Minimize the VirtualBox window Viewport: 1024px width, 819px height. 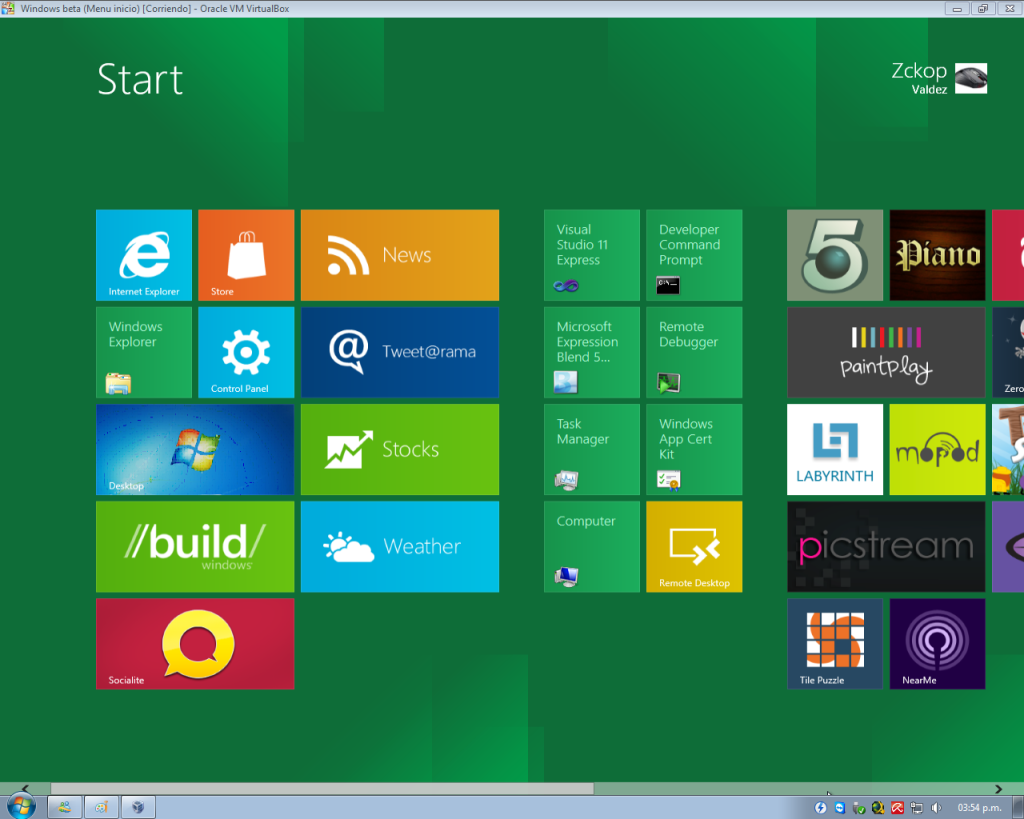coord(957,8)
